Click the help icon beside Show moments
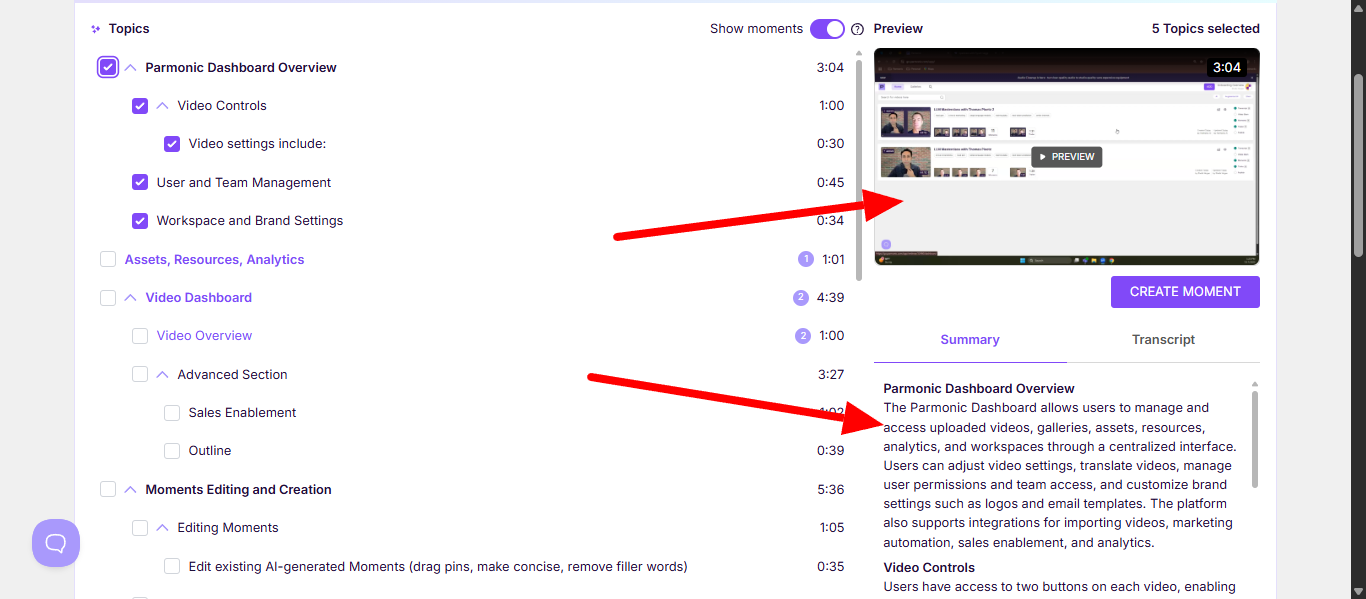Screen dimensions: 1366x599 (857, 29)
